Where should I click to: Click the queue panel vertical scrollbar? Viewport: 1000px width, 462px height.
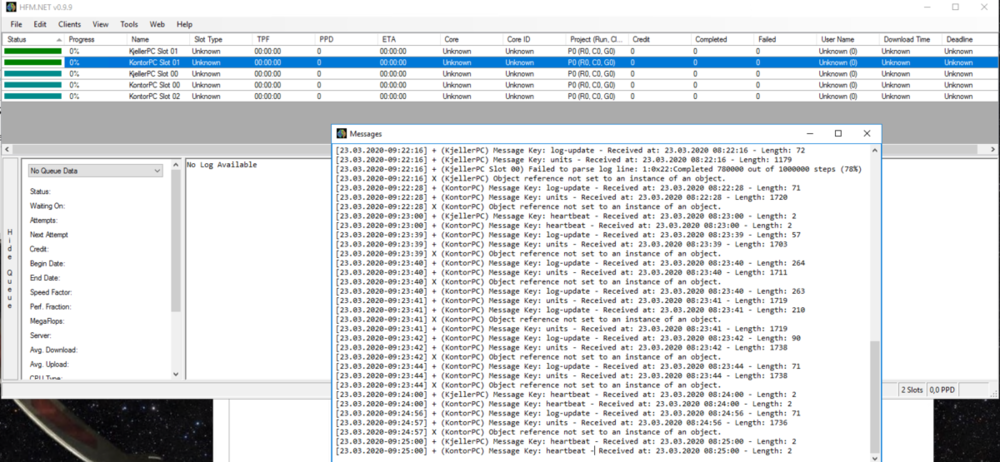point(176,270)
